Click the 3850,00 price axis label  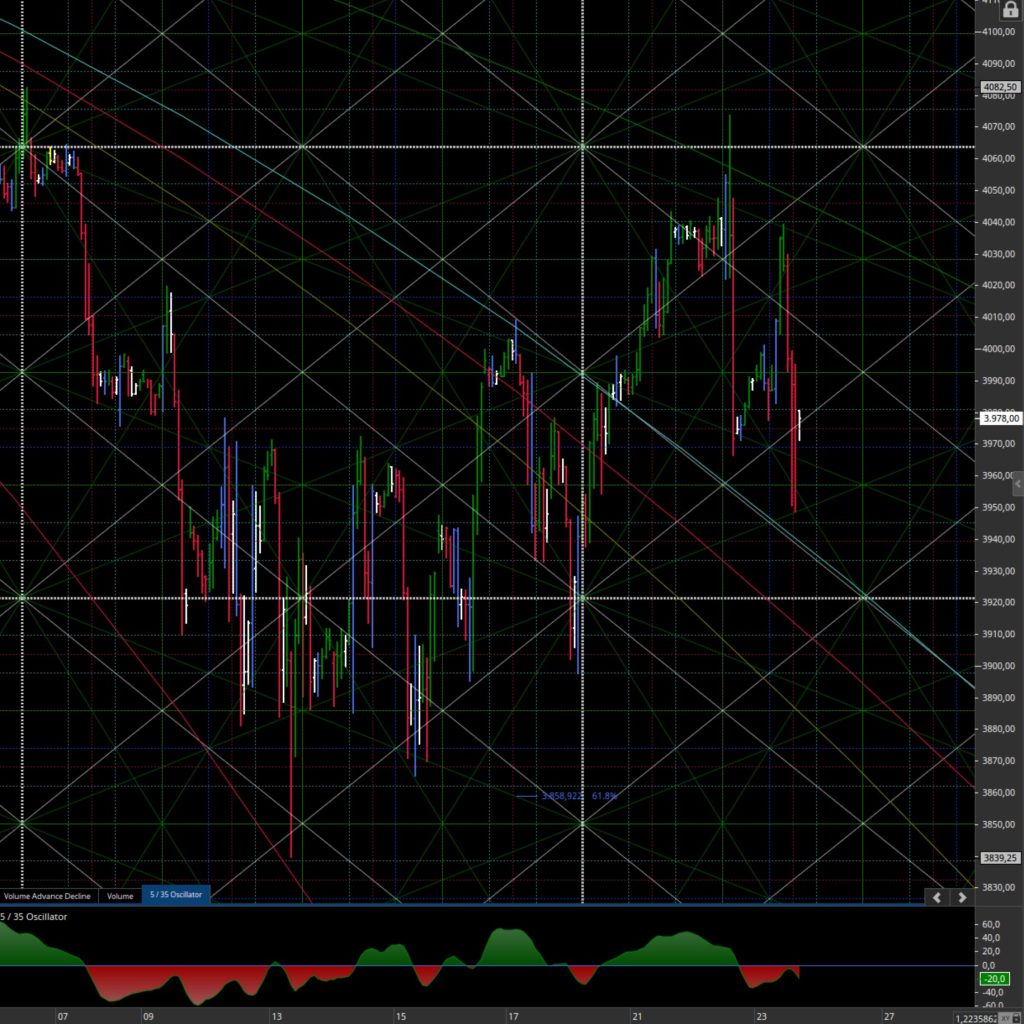[x=999, y=824]
